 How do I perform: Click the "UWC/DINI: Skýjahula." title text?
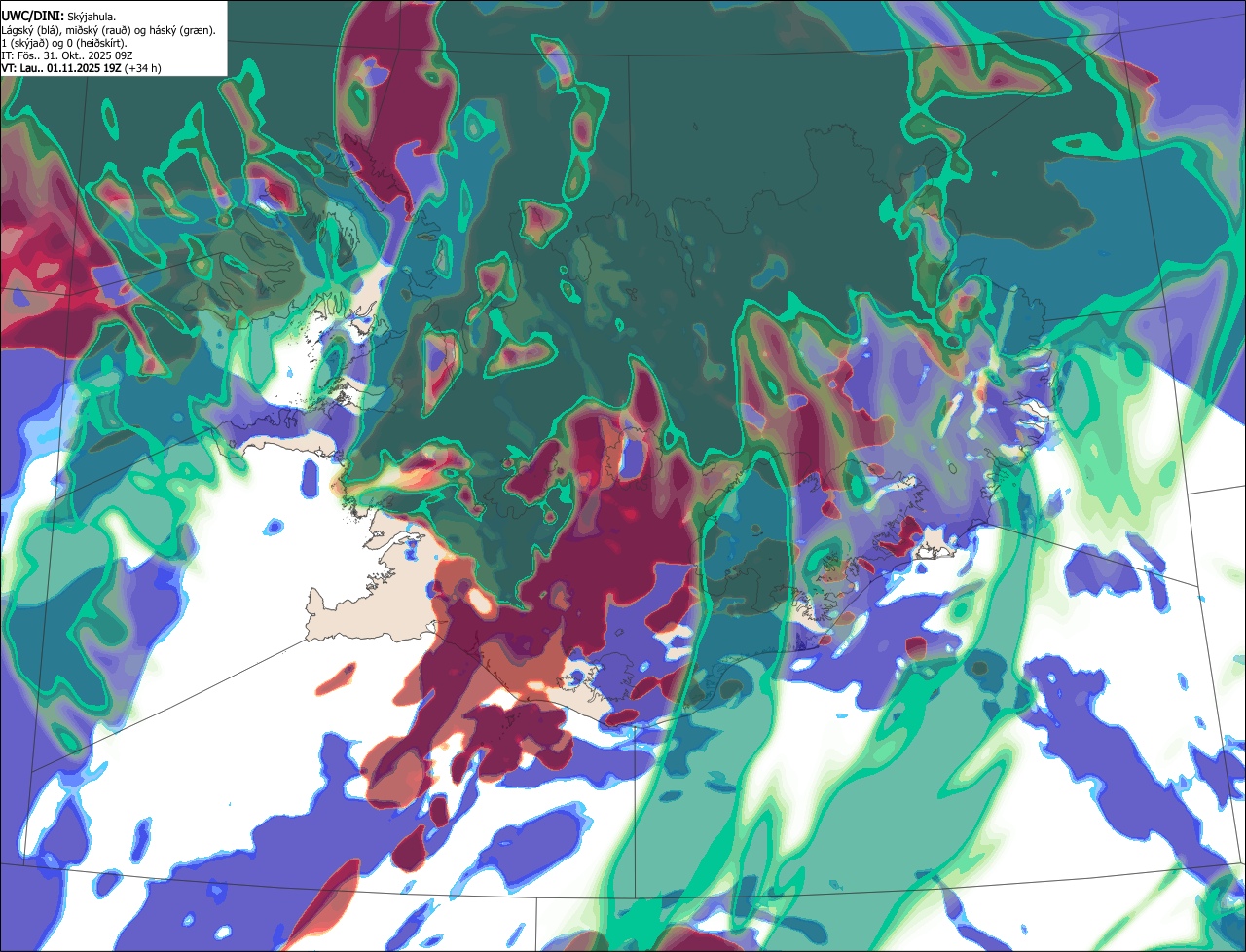pos(58,16)
